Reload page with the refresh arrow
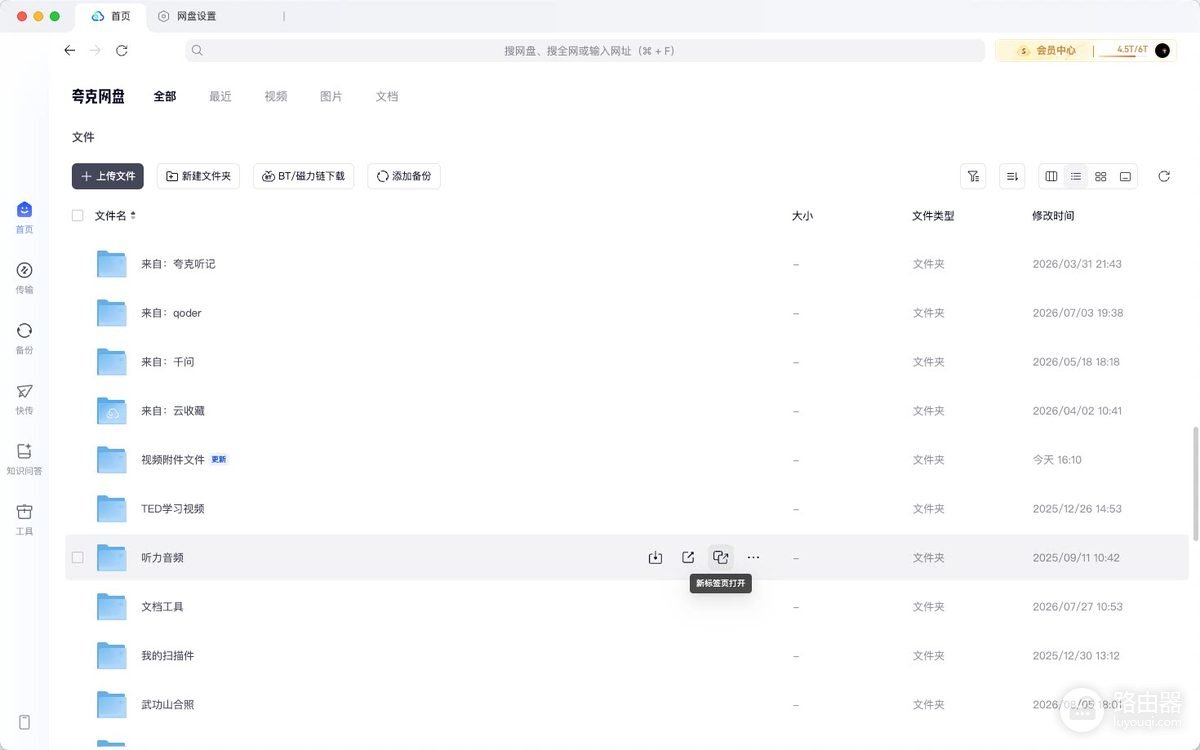1200x750 pixels. [x=122, y=50]
